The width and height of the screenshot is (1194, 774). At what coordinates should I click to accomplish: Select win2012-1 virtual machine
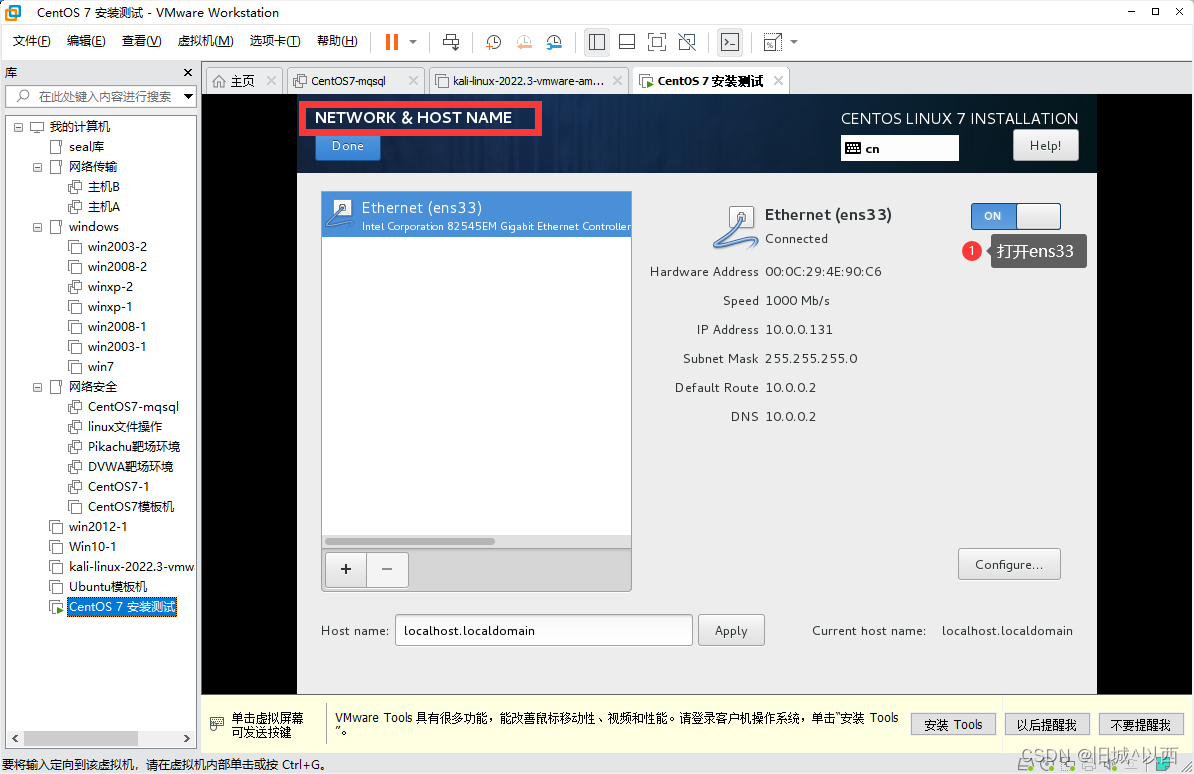click(97, 527)
